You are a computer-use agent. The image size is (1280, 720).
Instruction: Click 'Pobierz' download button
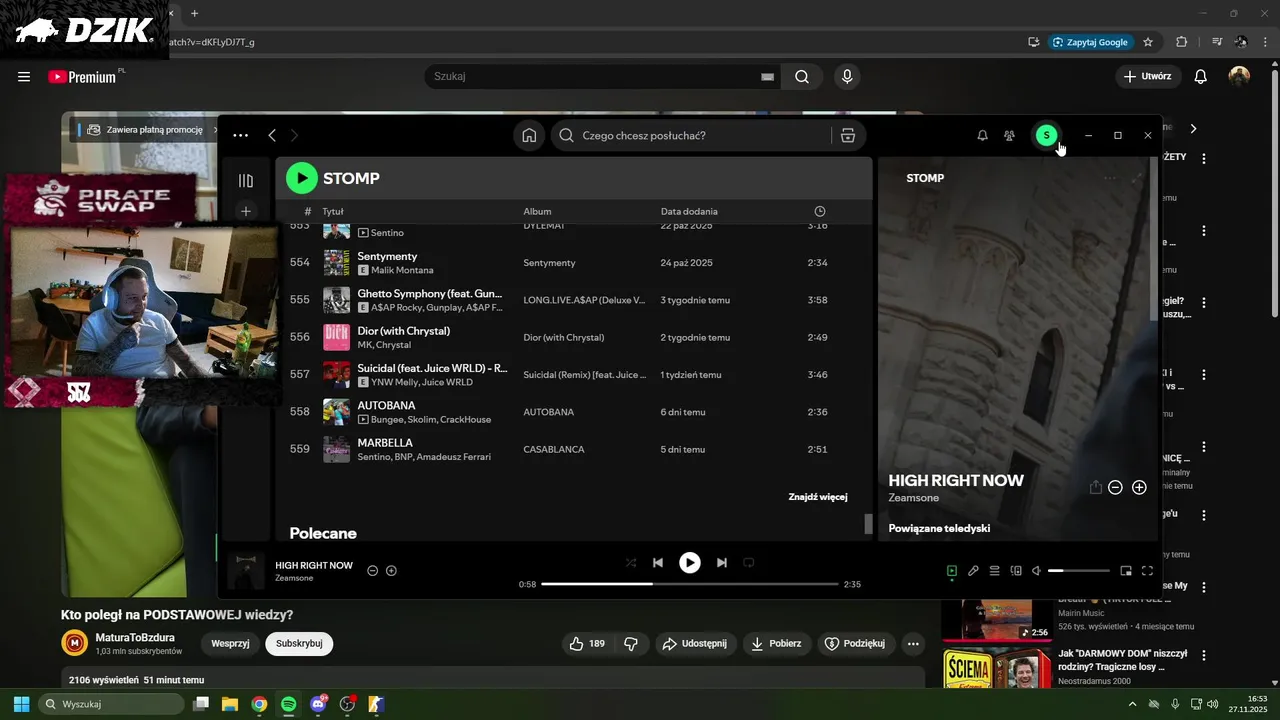[x=776, y=644]
